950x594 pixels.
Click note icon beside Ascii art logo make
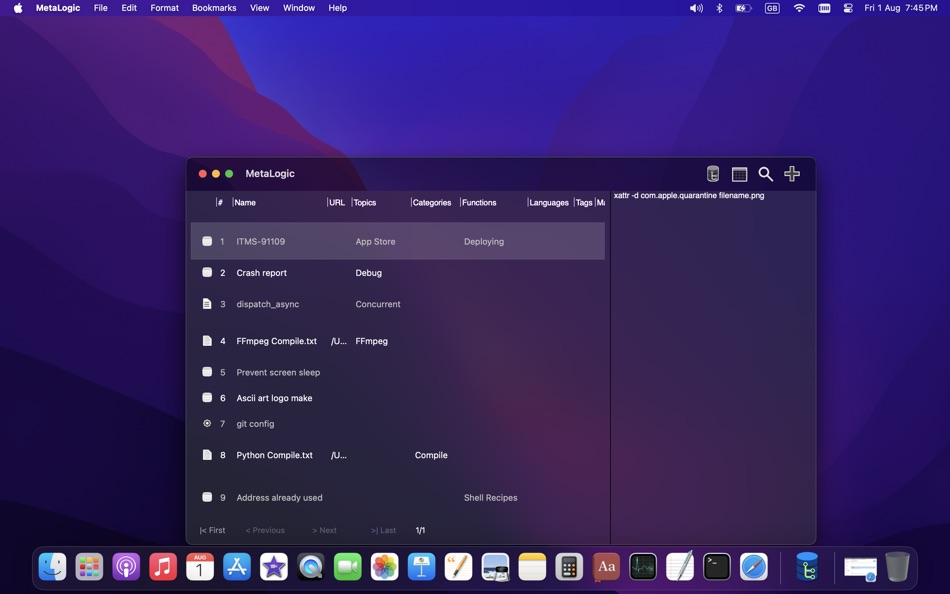[207, 398]
